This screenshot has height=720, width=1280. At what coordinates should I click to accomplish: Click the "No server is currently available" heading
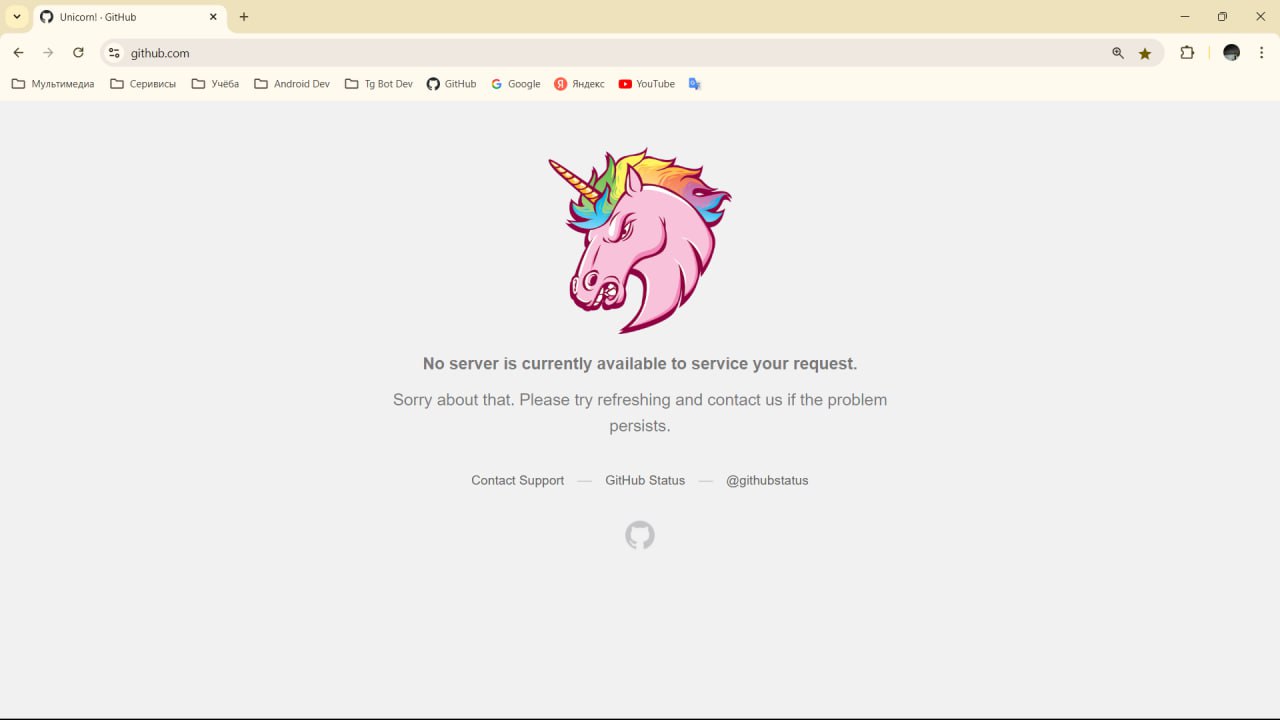pyautogui.click(x=640, y=363)
